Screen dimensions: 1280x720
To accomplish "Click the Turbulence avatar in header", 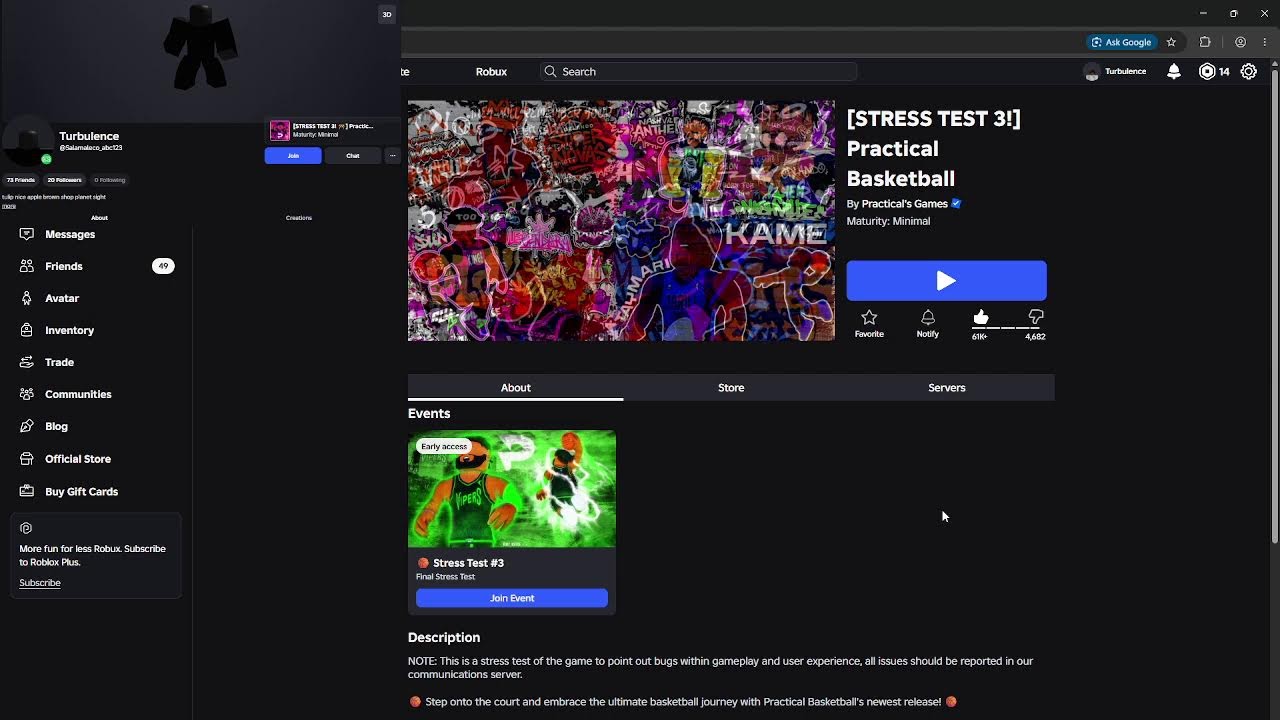I will (x=1092, y=72).
